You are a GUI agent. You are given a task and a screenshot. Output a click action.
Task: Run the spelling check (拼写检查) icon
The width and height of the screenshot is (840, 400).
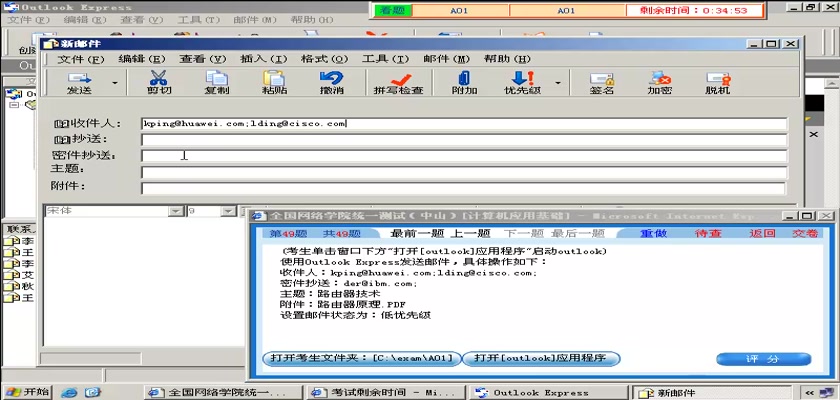pos(399,82)
